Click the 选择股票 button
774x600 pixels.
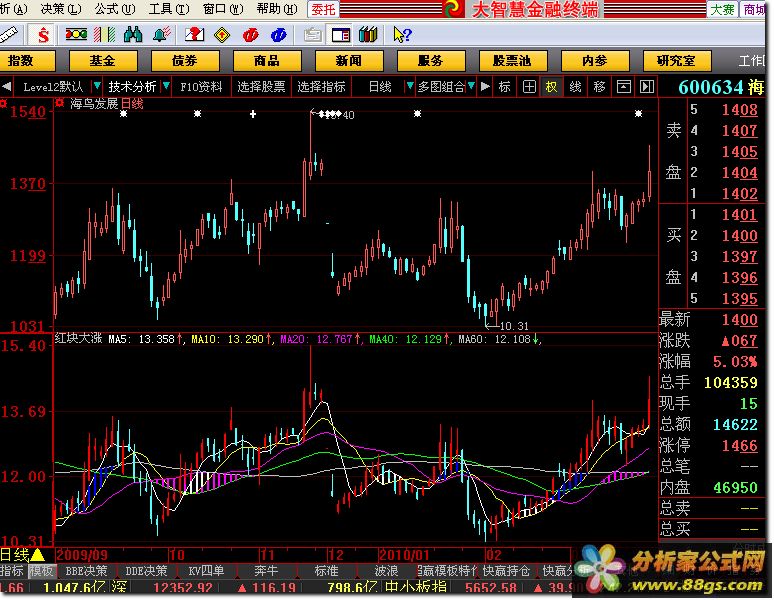[261, 87]
